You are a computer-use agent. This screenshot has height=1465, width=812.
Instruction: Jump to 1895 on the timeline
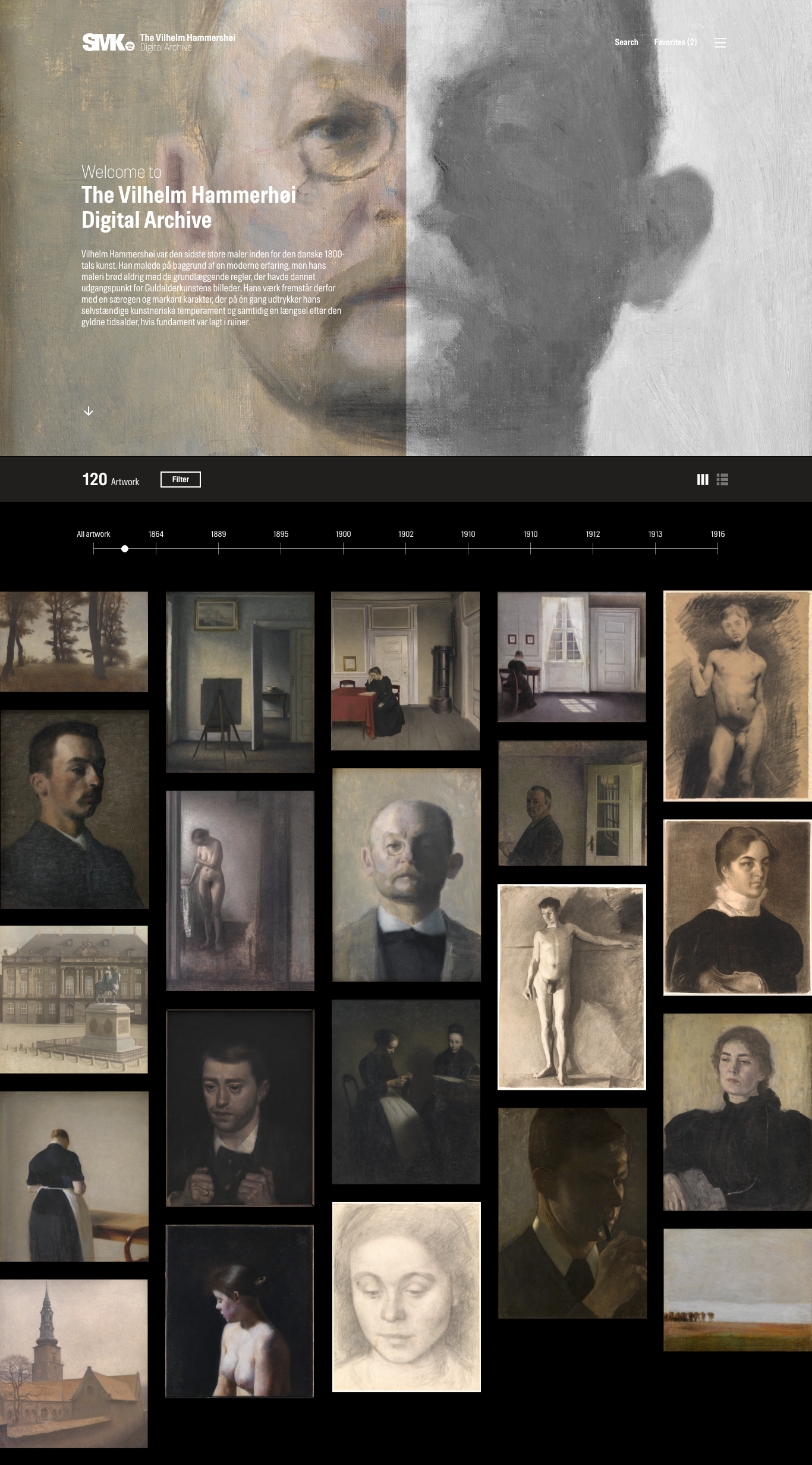tap(281, 534)
